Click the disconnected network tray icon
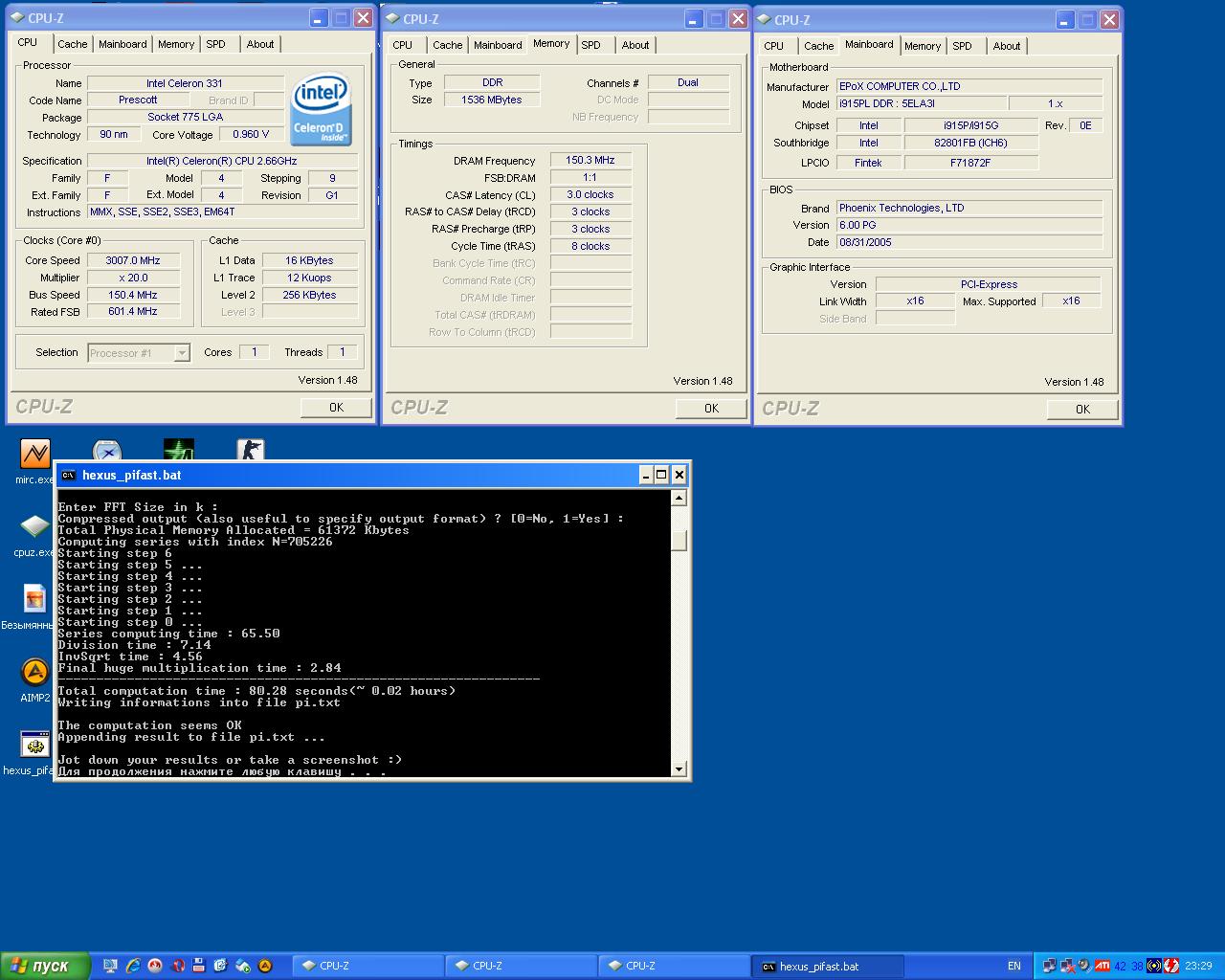Viewport: 1225px width, 980px height. [x=1067, y=966]
